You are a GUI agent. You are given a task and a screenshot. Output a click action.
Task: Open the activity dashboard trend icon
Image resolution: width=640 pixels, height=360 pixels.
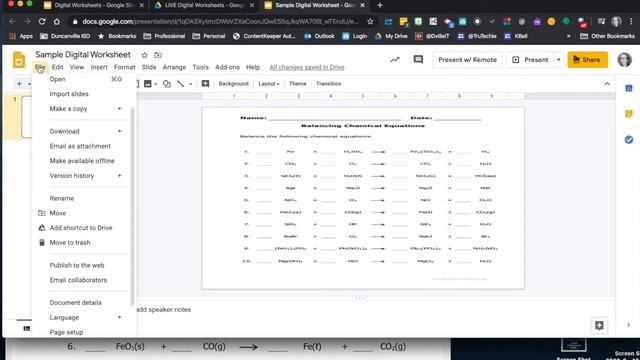pos(395,60)
